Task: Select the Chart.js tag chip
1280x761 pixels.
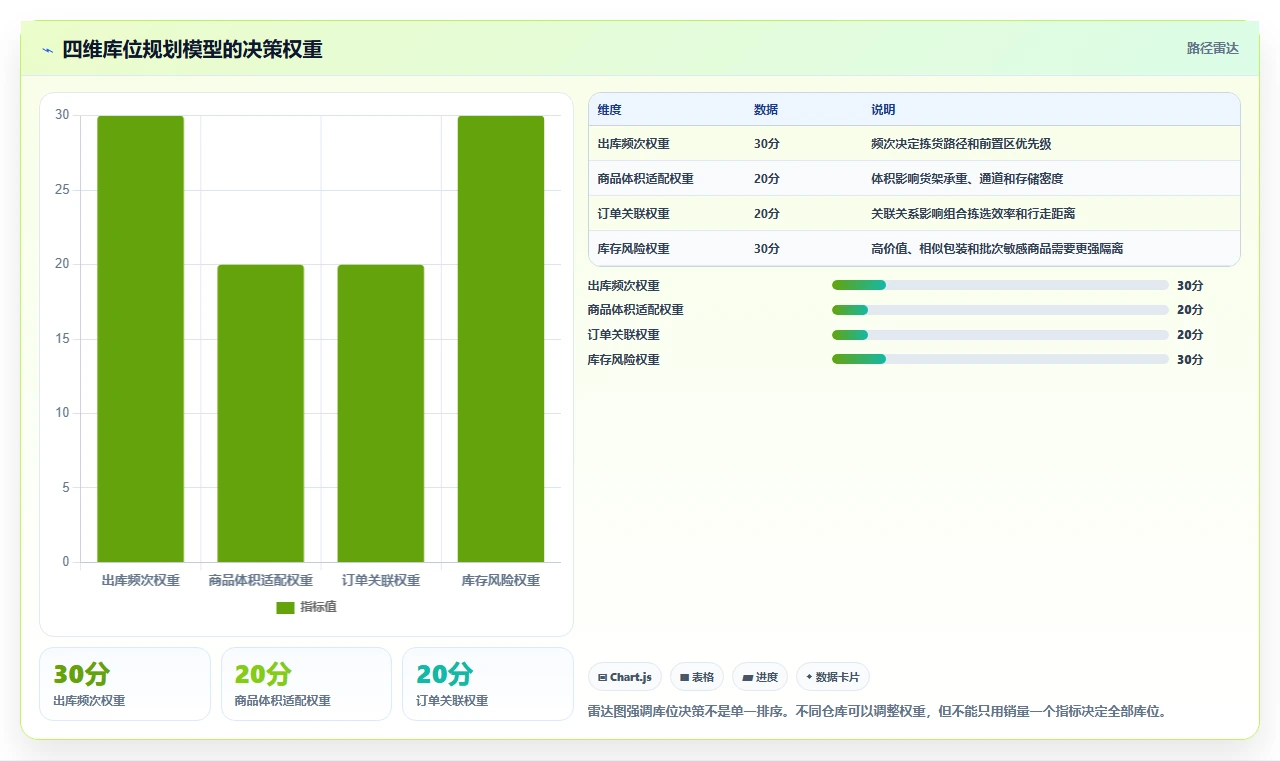Action: coord(625,677)
